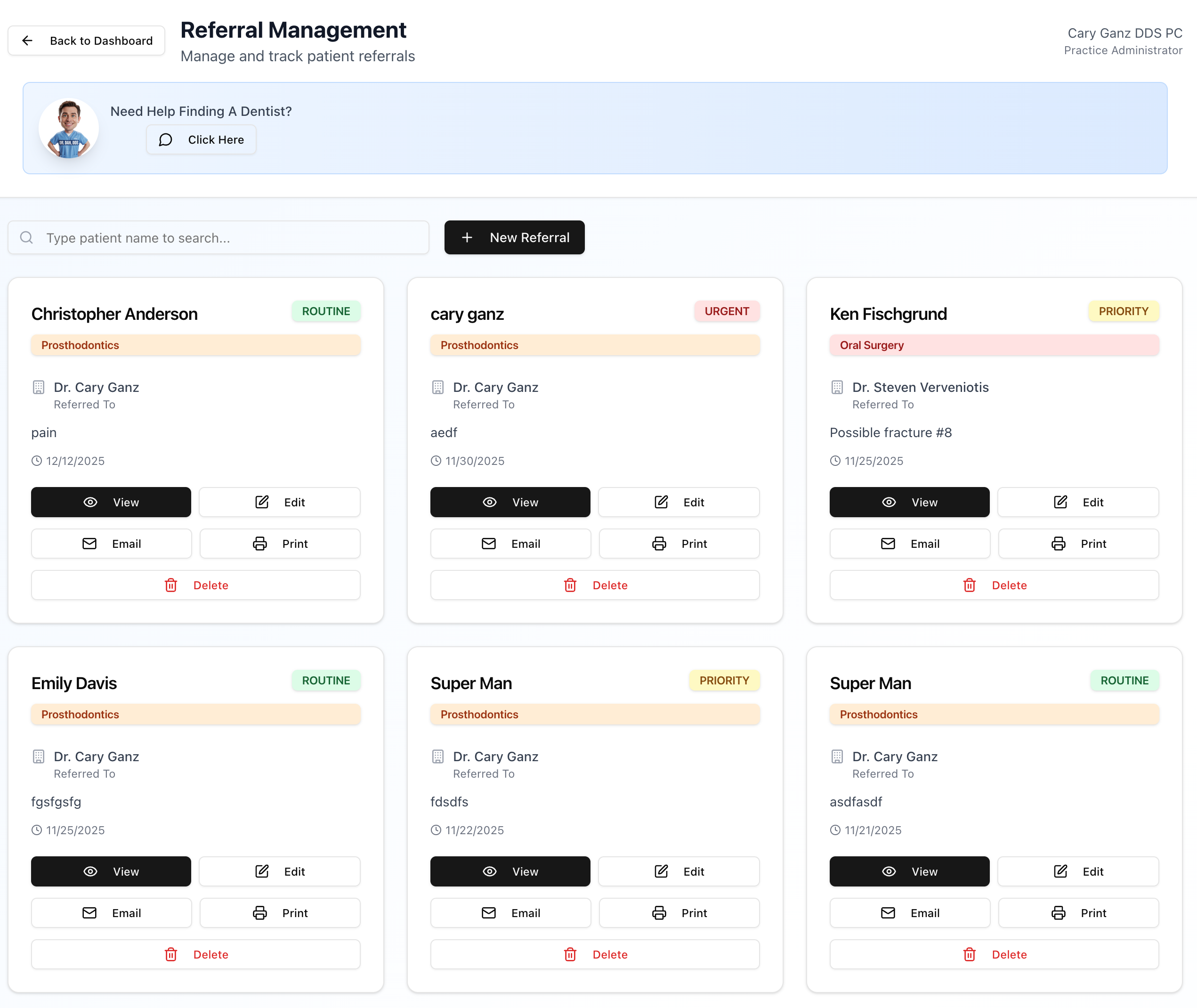Print the Super Man ROUTINE referral

(1079, 913)
